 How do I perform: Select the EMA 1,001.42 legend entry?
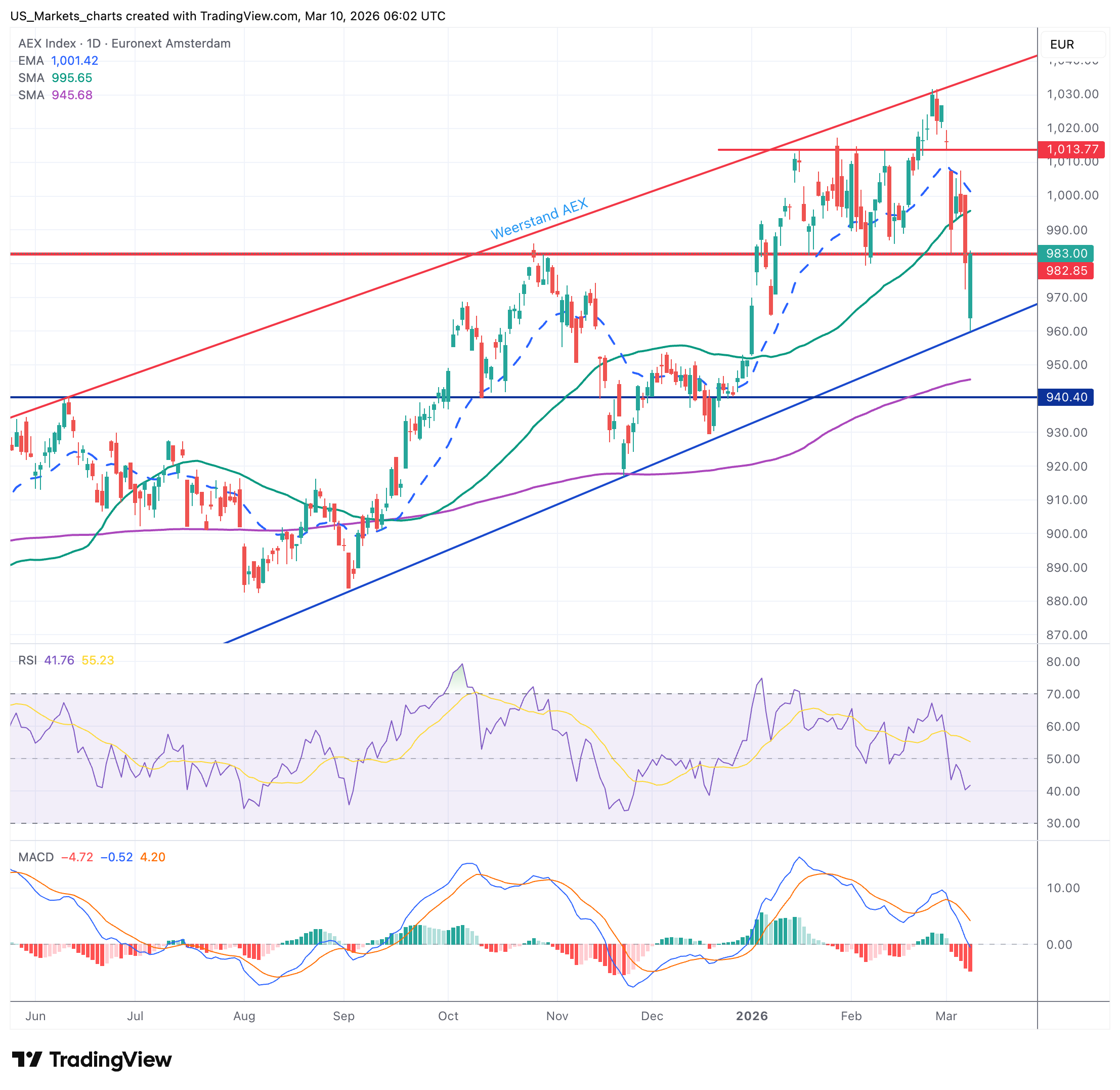(x=58, y=61)
